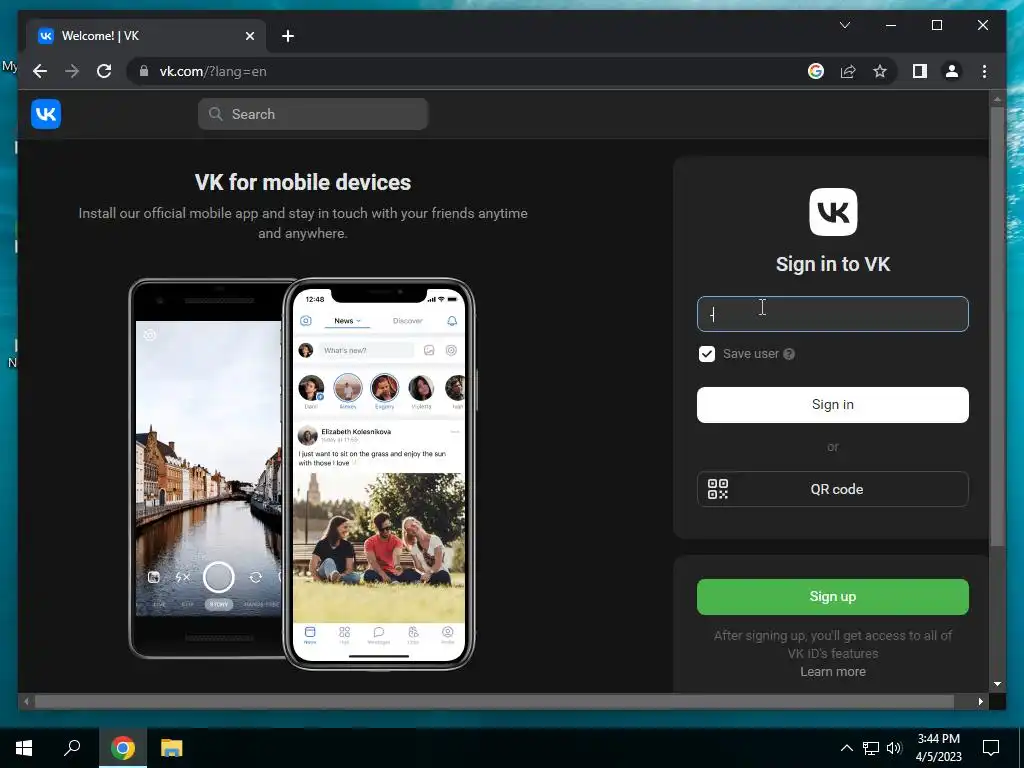Image resolution: width=1024 pixels, height=768 pixels.
Task: Click Chrome in the taskbar
Action: click(x=123, y=748)
